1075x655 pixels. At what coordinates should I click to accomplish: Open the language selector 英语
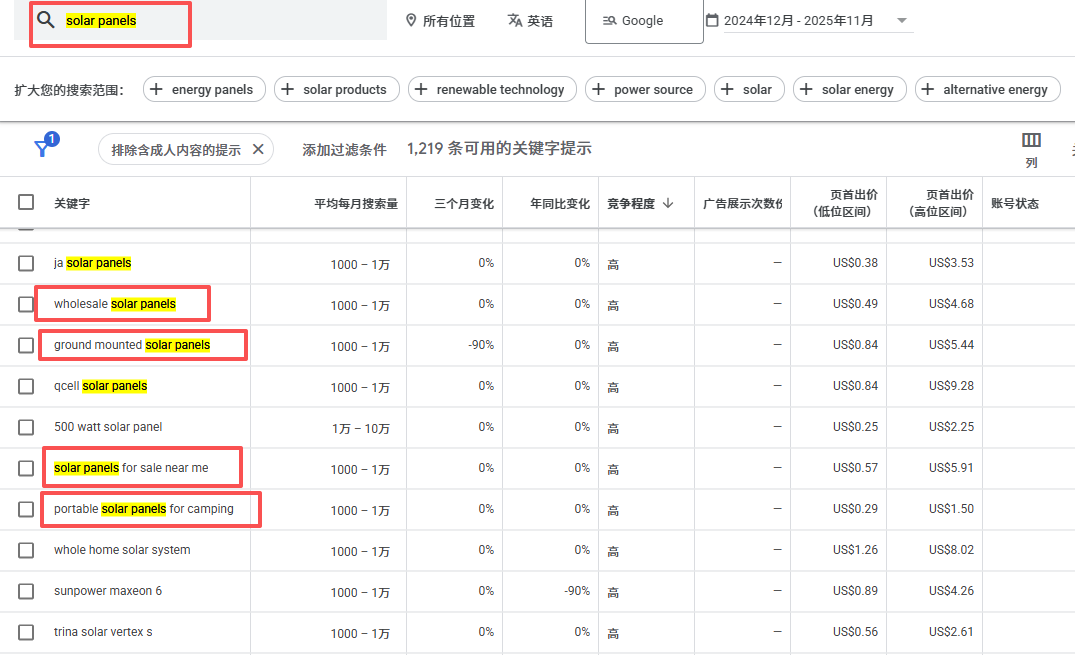point(530,21)
